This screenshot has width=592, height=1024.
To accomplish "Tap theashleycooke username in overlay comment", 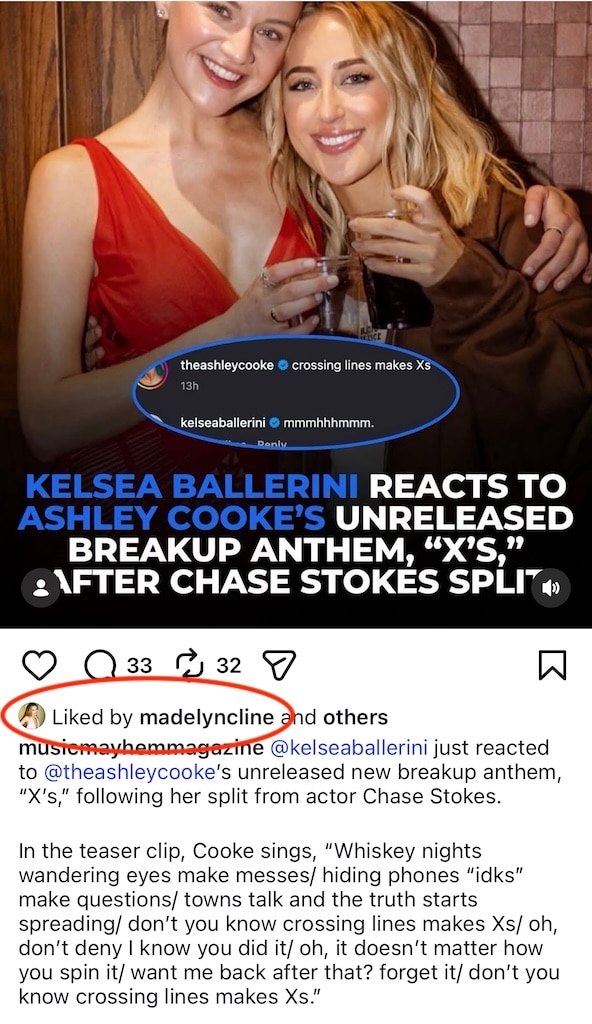I will (227, 366).
